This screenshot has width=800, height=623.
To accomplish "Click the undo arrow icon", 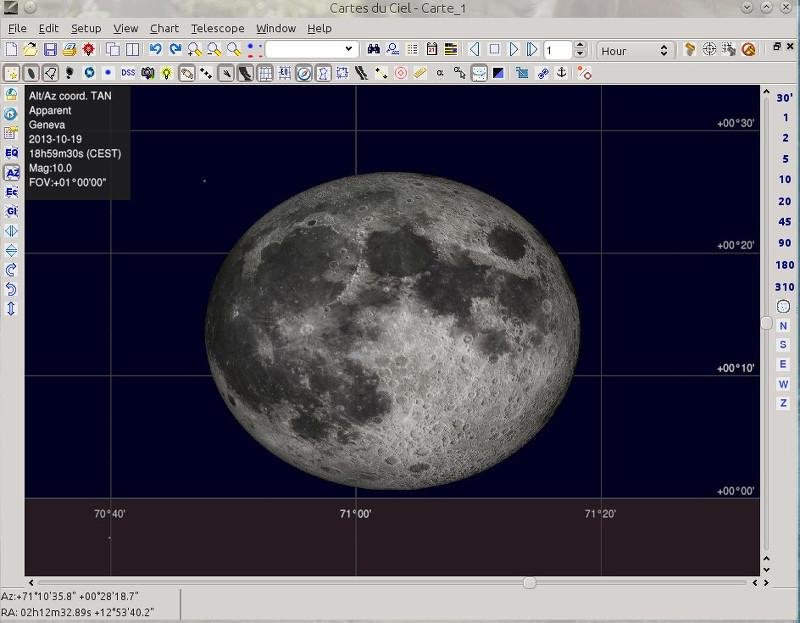I will coord(156,49).
